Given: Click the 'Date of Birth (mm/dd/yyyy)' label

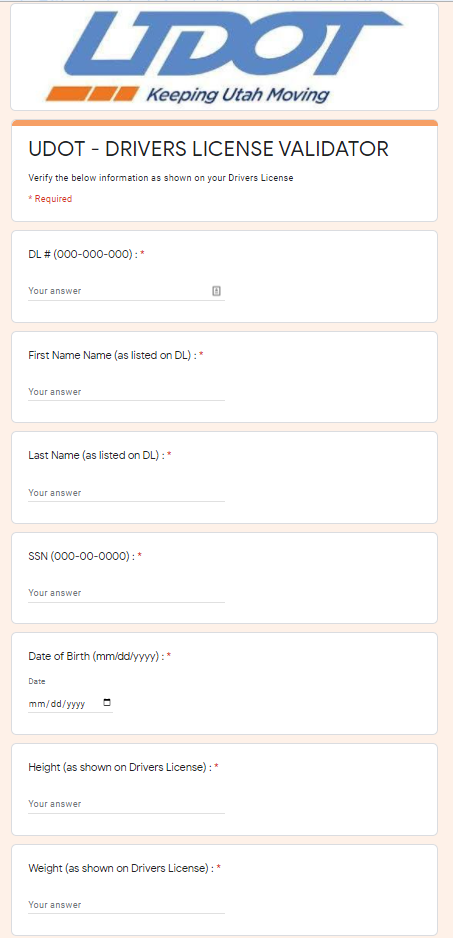Looking at the screenshot, I should 96,656.
